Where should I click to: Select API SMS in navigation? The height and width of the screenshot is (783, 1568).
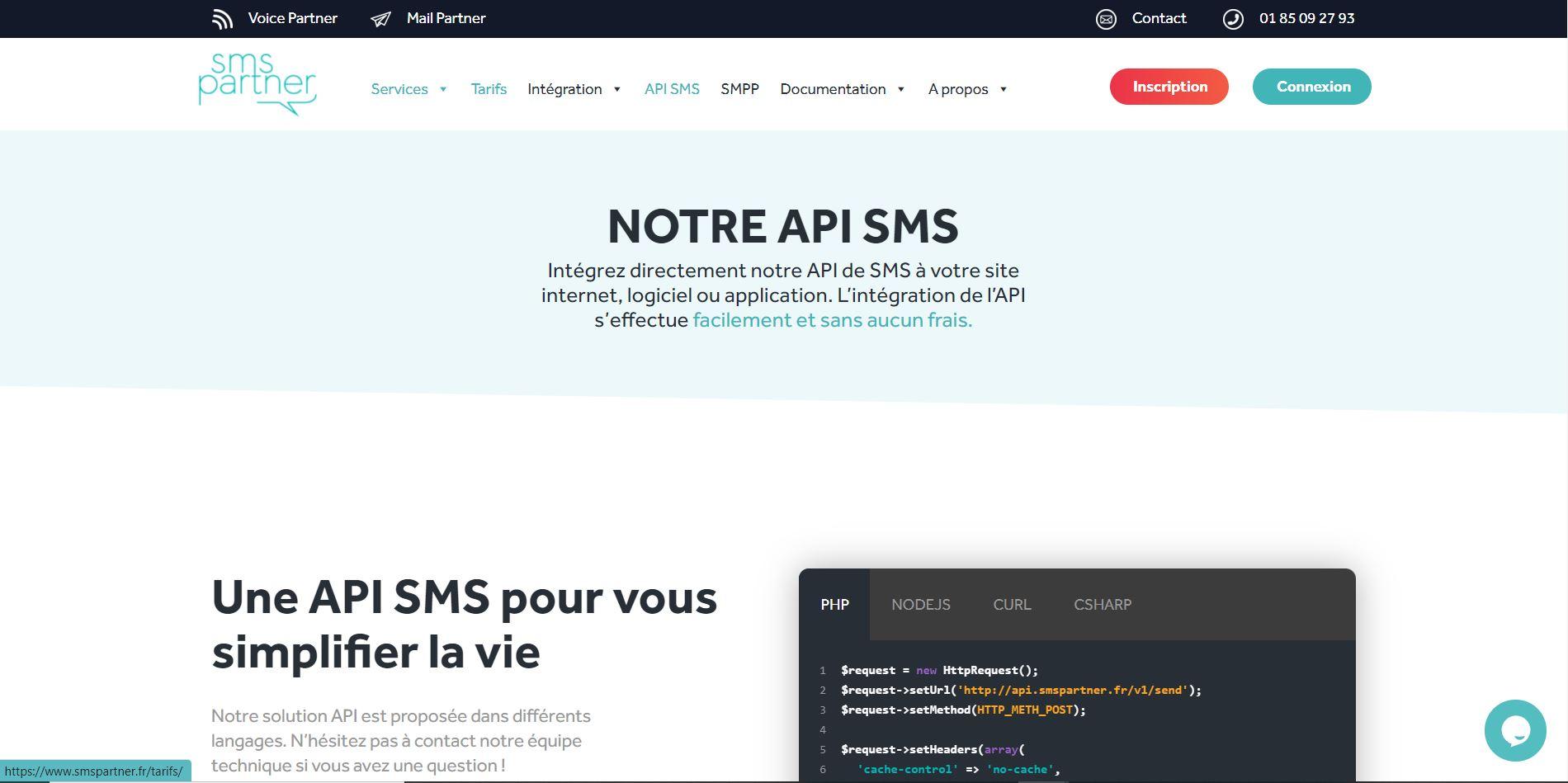click(x=672, y=89)
